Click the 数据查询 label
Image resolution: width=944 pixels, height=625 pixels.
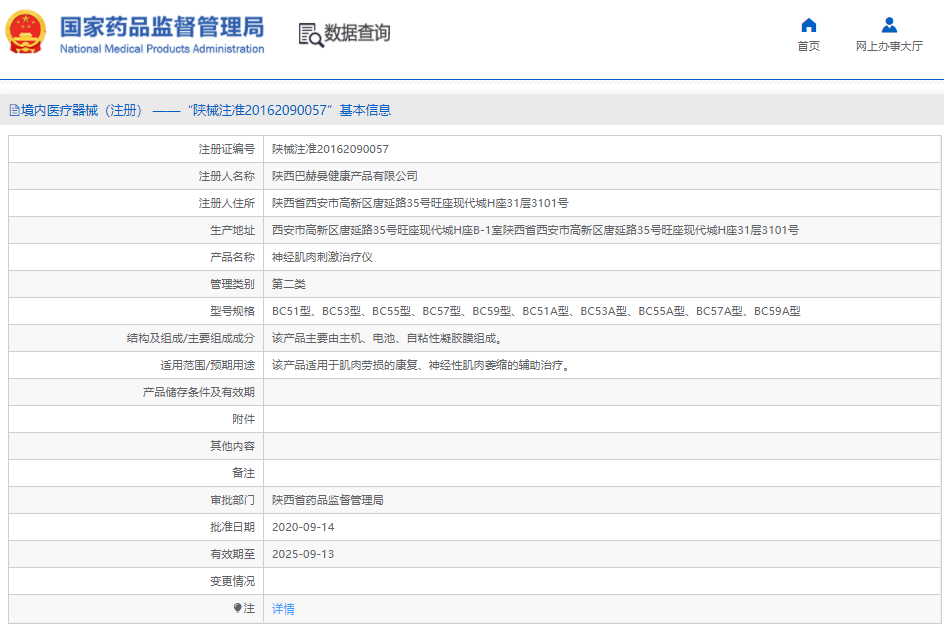[x=357, y=33]
